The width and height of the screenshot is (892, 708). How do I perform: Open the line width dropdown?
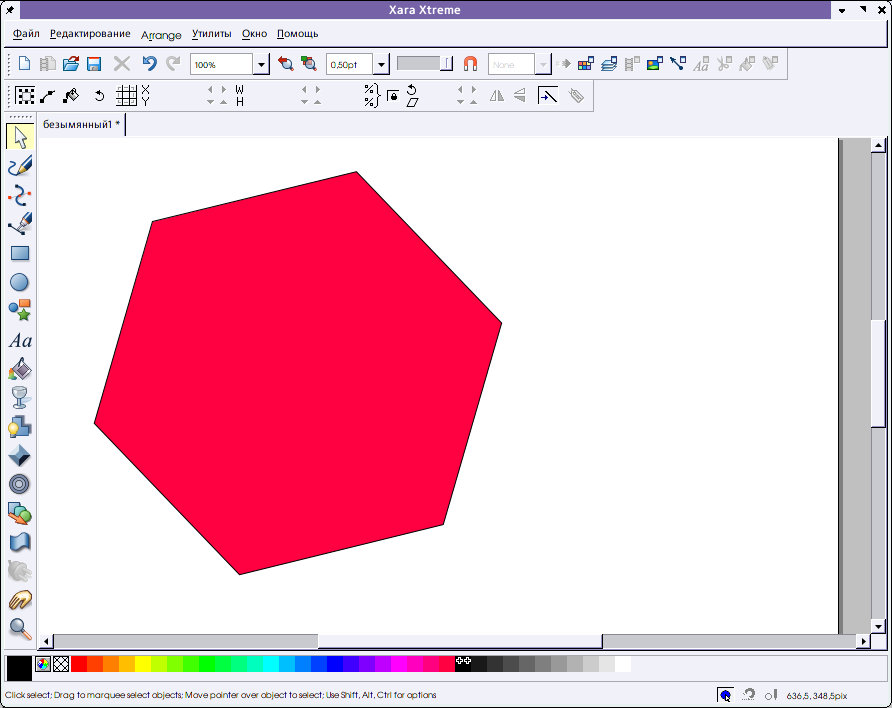(381, 65)
